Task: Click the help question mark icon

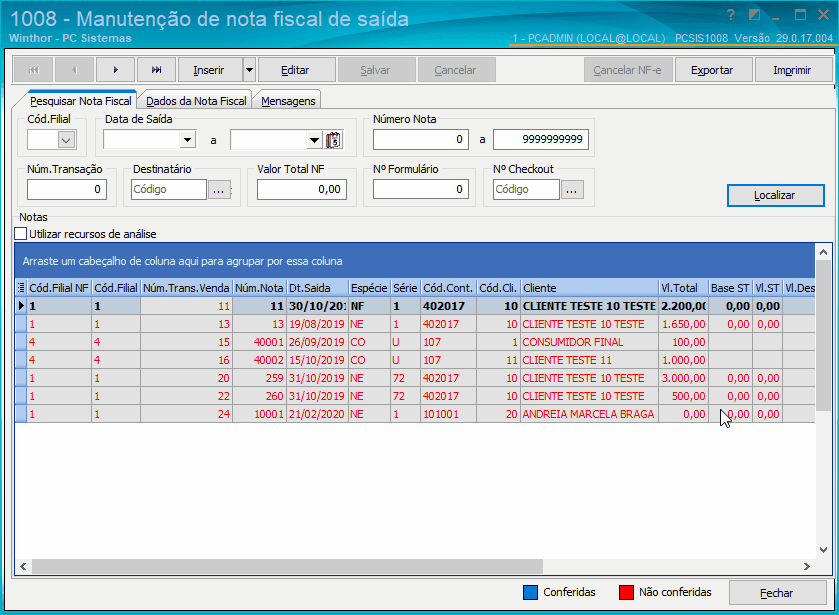Action: tap(731, 15)
